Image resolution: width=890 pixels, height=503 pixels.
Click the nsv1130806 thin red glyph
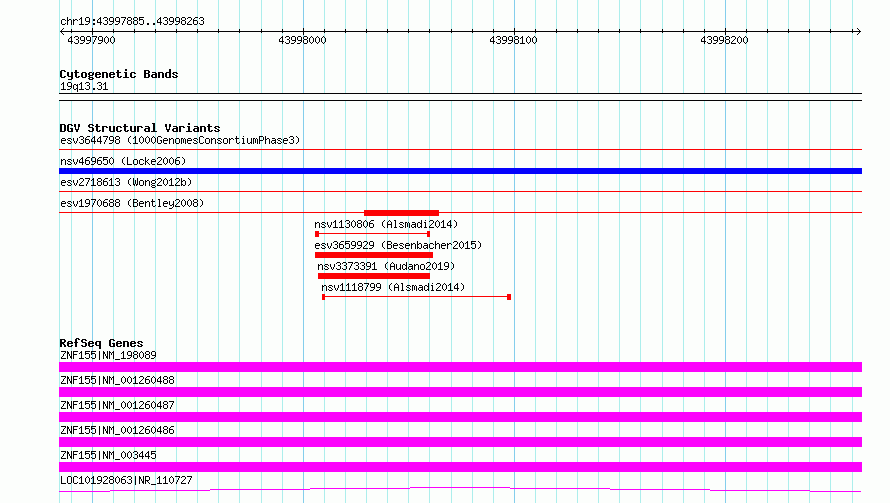372,234
